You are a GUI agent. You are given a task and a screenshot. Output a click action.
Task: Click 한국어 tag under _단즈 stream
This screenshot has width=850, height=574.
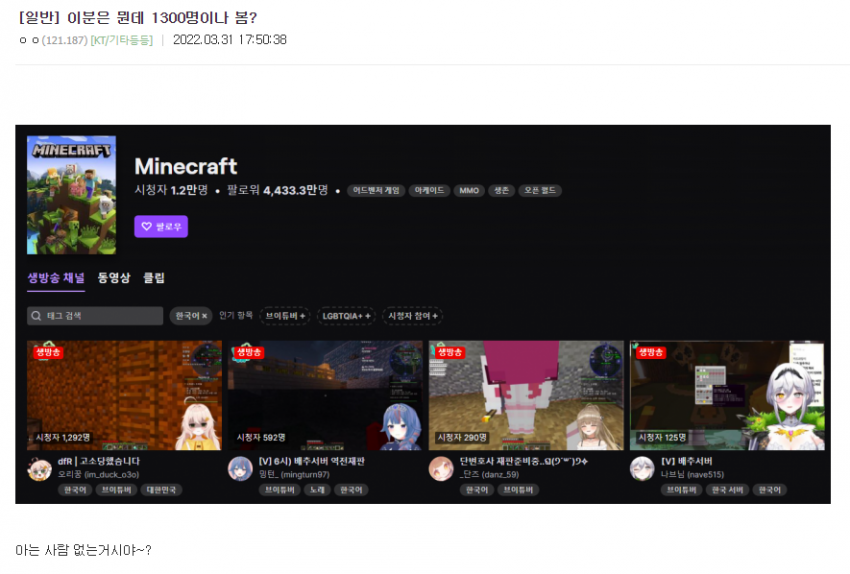477,490
